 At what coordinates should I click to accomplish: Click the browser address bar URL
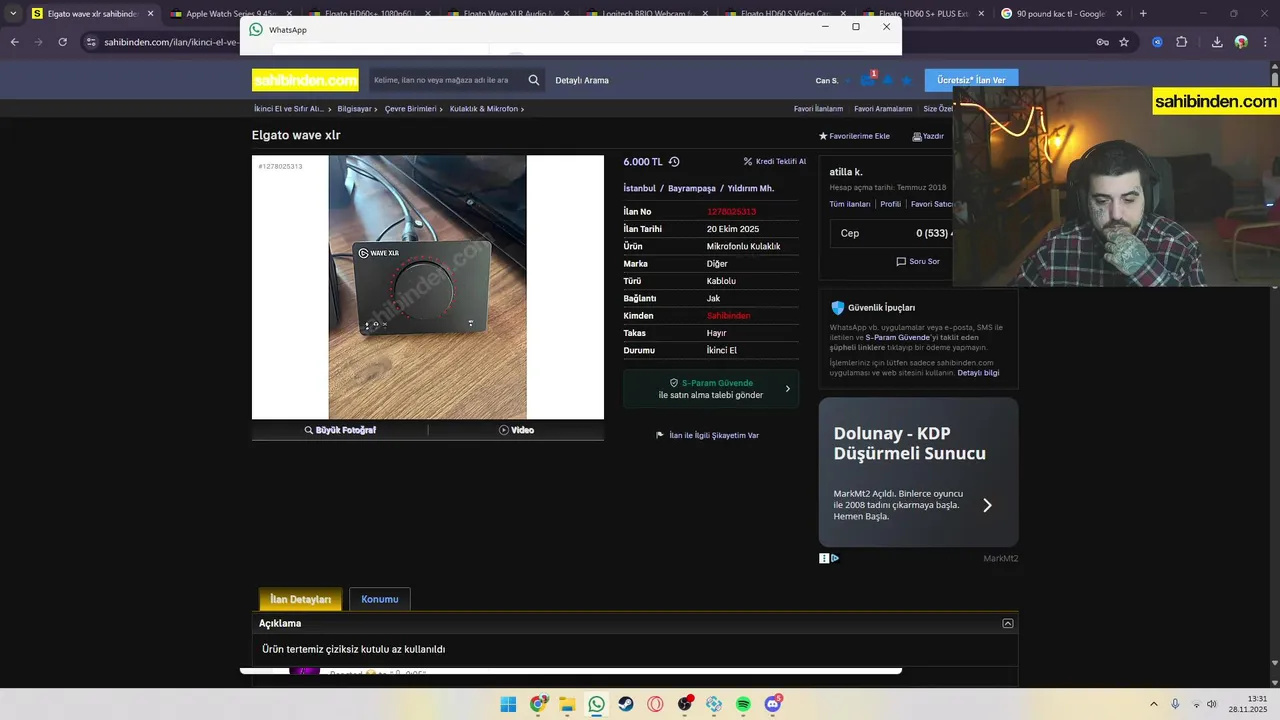pyautogui.click(x=170, y=42)
